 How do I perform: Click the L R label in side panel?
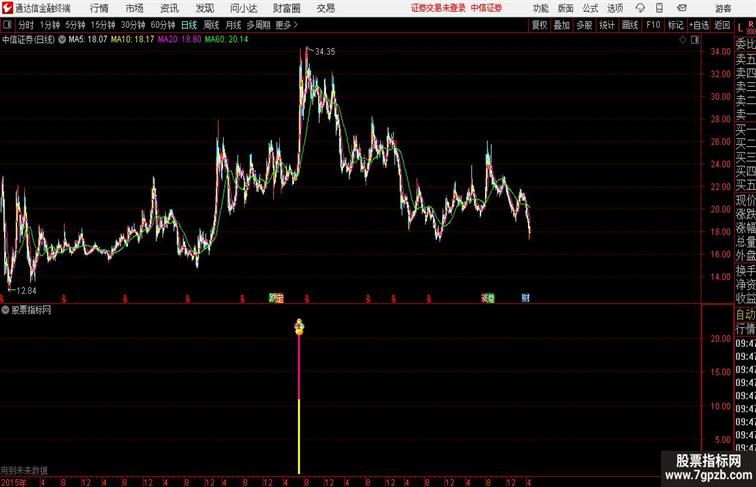pos(746,27)
